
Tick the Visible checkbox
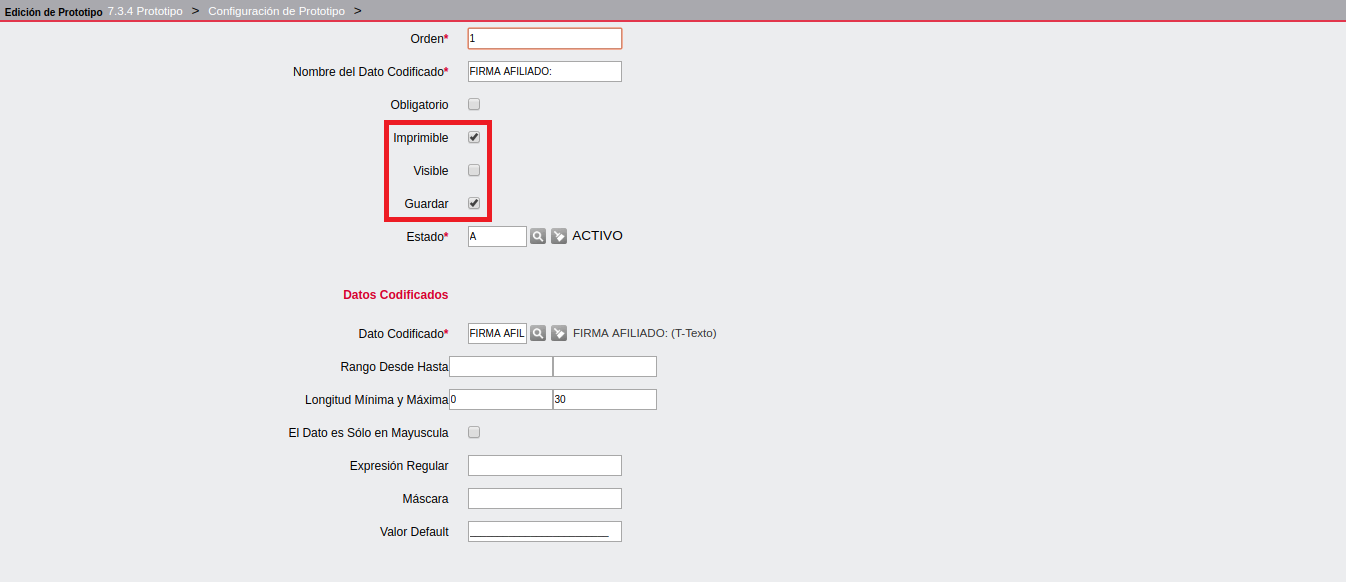point(474,170)
